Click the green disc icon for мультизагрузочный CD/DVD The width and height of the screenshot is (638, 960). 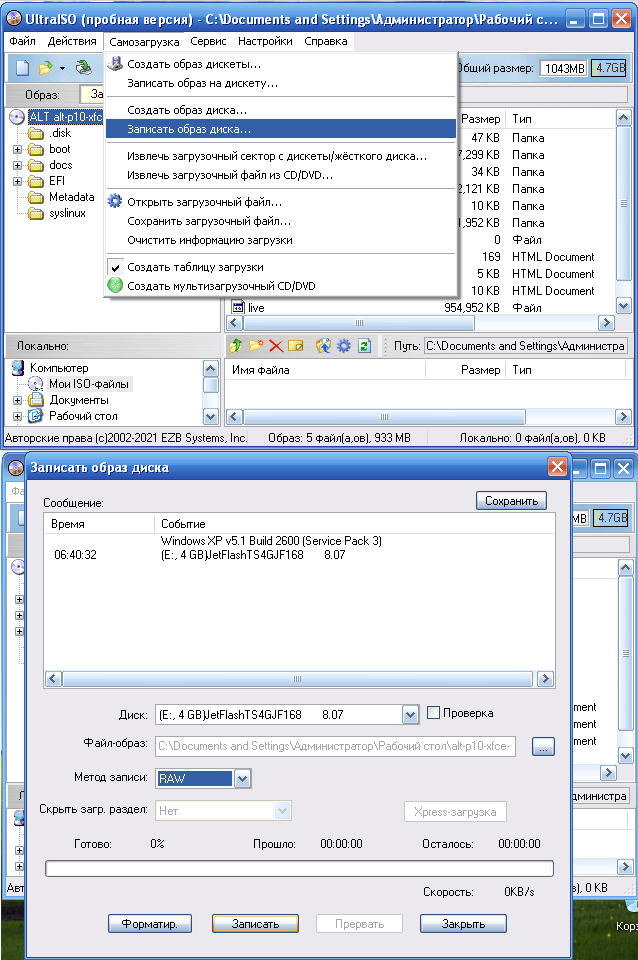point(114,285)
